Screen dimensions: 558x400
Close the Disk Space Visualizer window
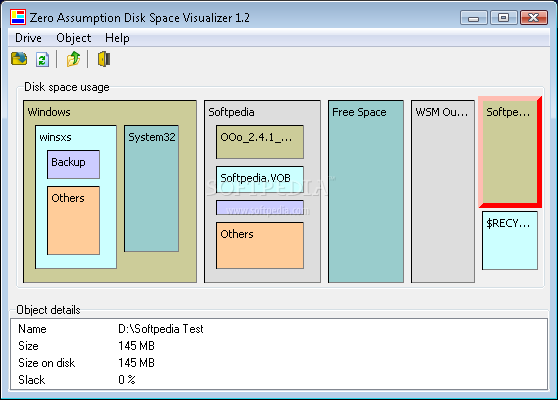pyautogui.click(x=533, y=18)
